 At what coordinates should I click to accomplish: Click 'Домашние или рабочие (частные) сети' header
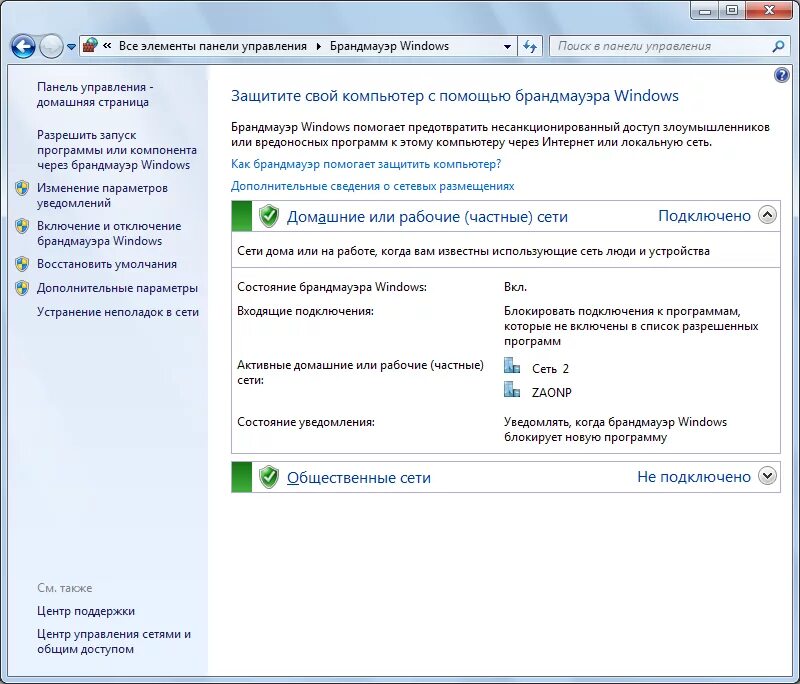point(427,217)
